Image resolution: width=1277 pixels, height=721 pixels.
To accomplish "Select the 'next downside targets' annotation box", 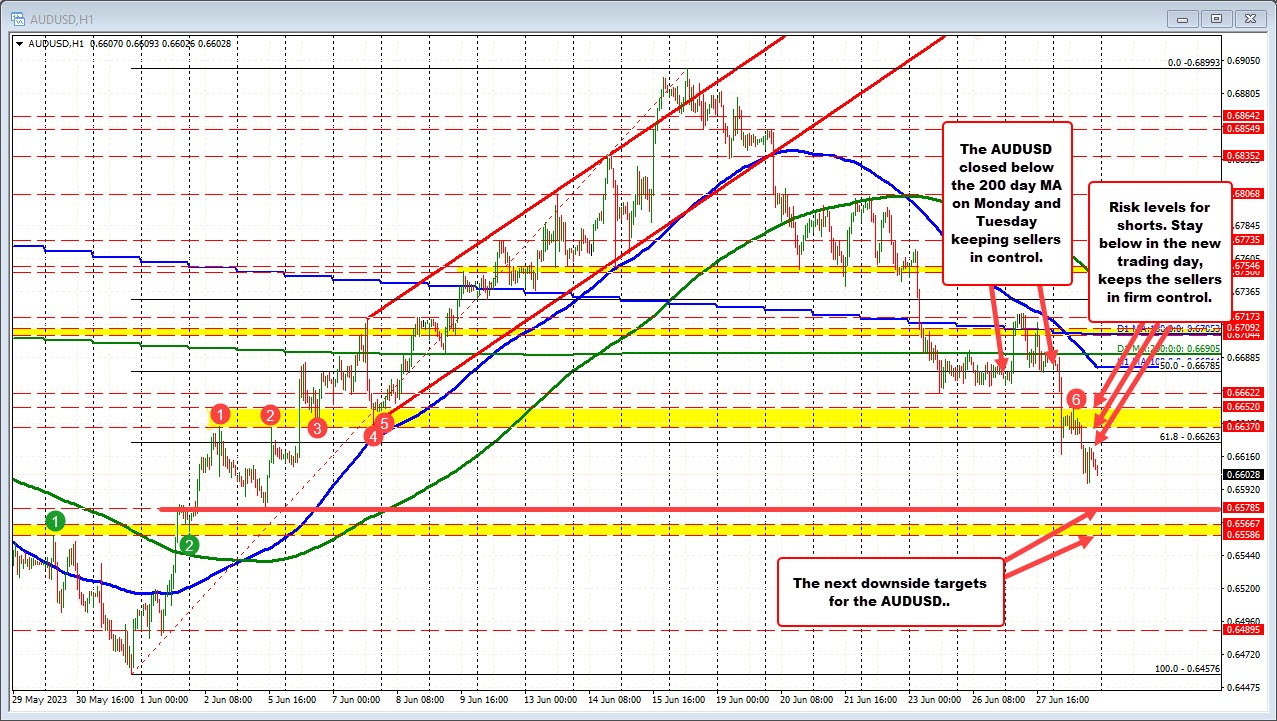I will 889,592.
